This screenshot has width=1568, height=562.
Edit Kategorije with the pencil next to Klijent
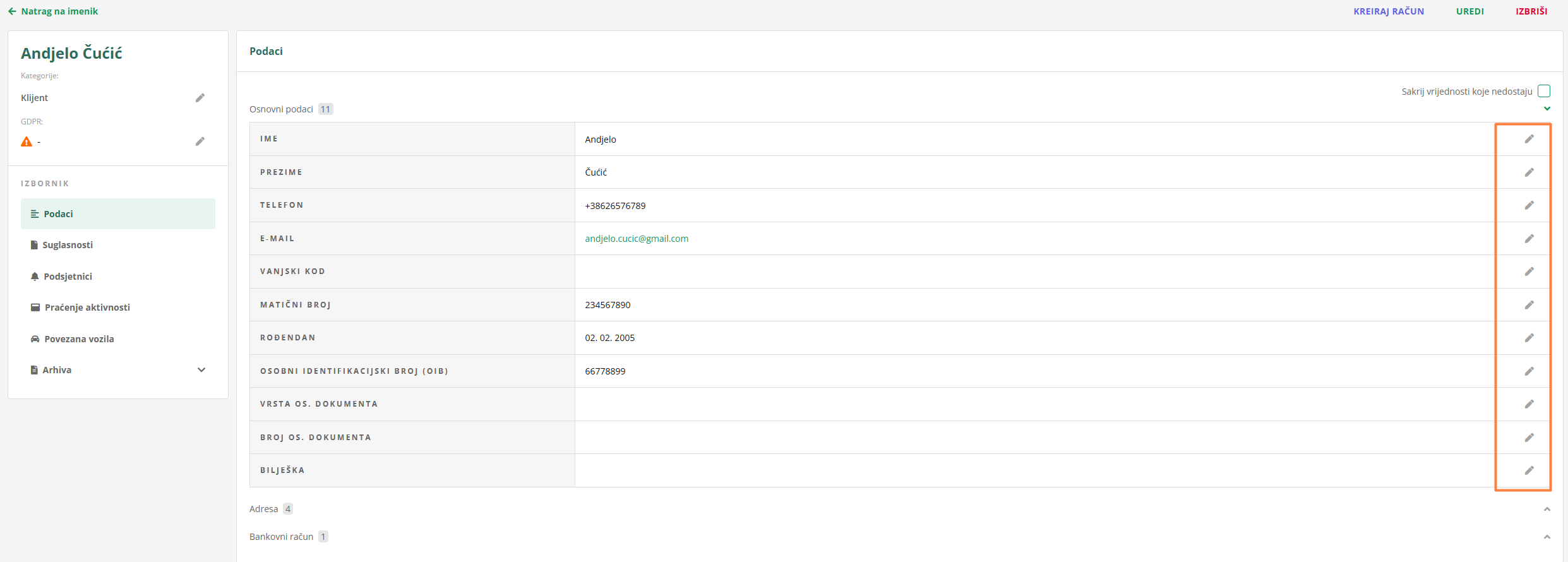(200, 98)
